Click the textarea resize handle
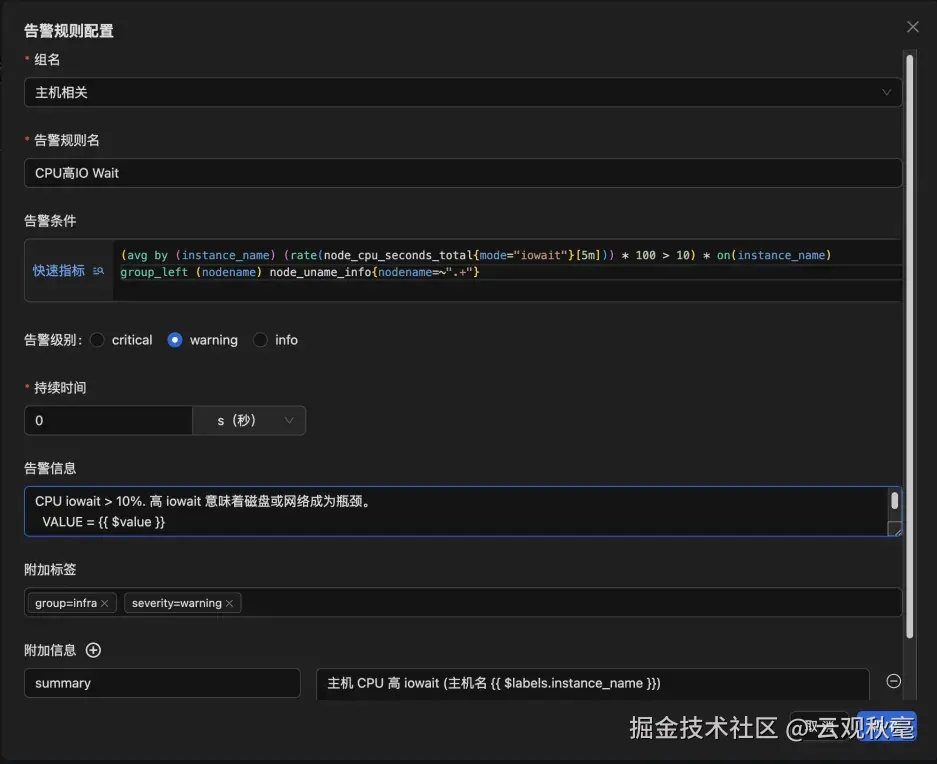 point(895,528)
